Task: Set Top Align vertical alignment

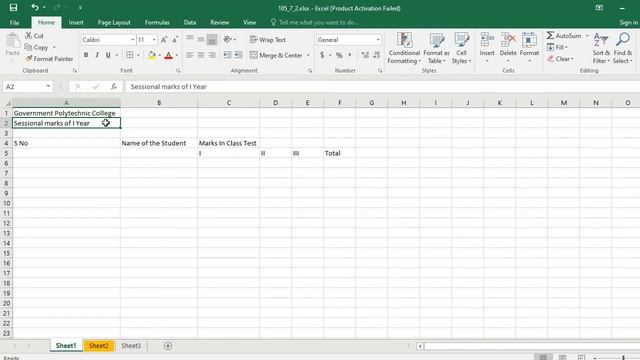Action: point(190,40)
